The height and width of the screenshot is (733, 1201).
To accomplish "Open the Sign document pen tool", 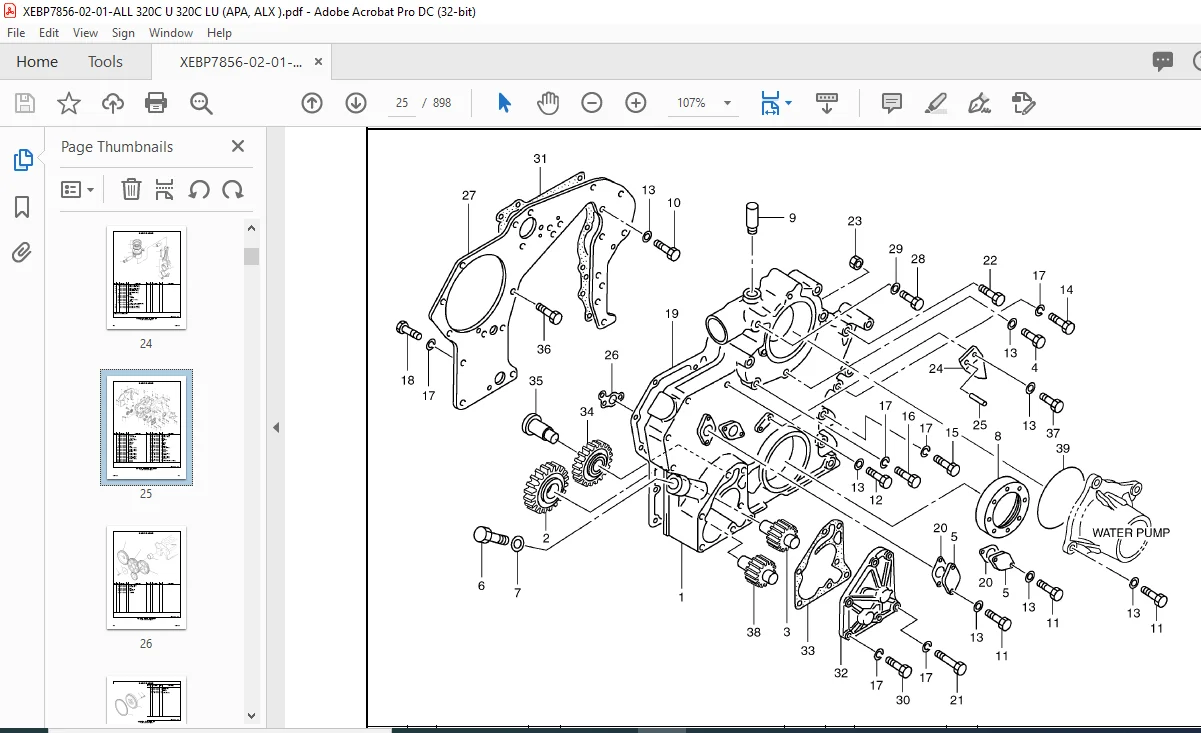I will (979, 103).
